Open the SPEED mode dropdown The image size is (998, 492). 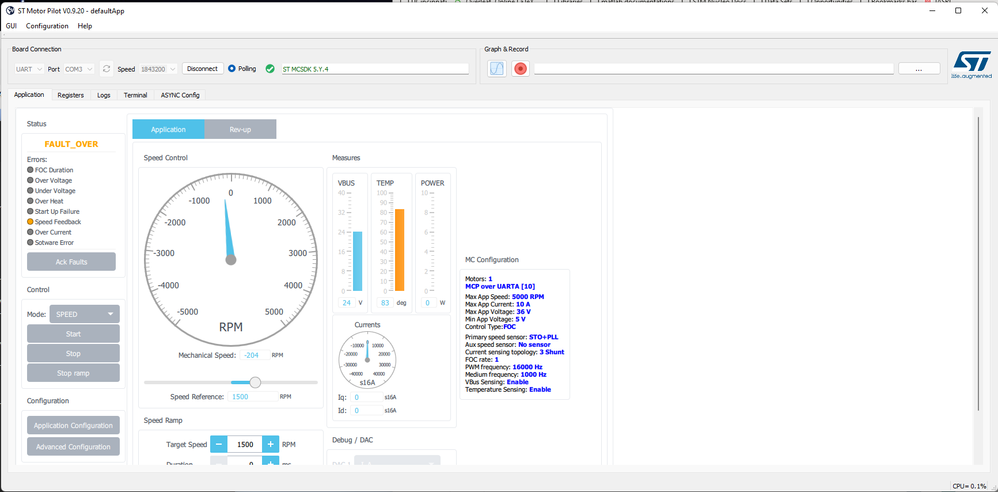coord(84,314)
